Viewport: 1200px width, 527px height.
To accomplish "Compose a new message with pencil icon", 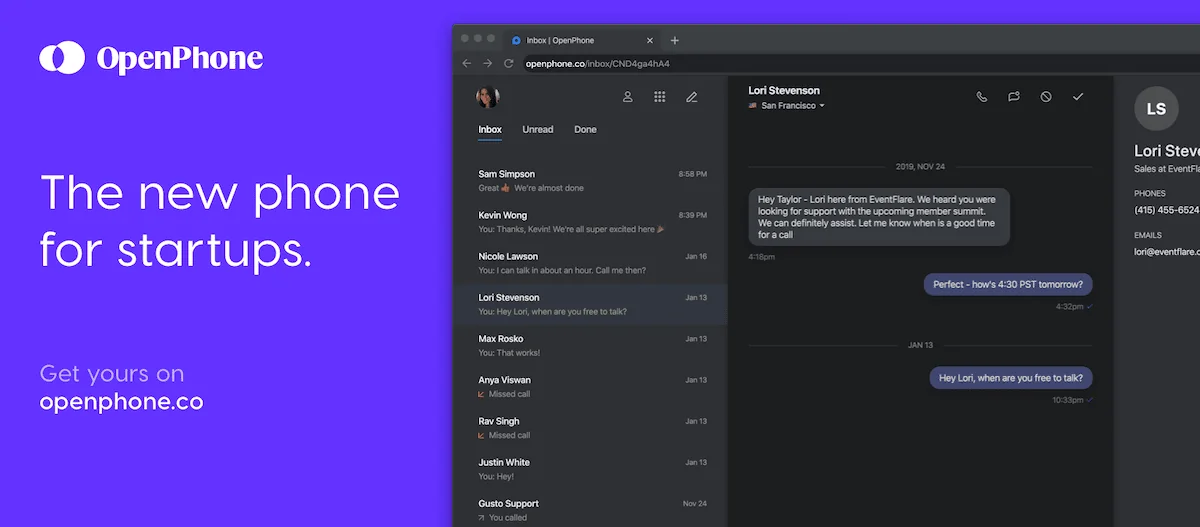I will 691,97.
